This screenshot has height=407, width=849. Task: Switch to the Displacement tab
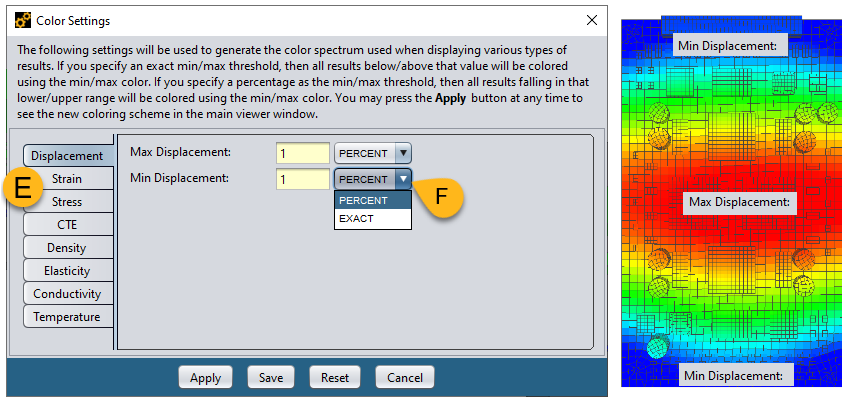[67, 156]
